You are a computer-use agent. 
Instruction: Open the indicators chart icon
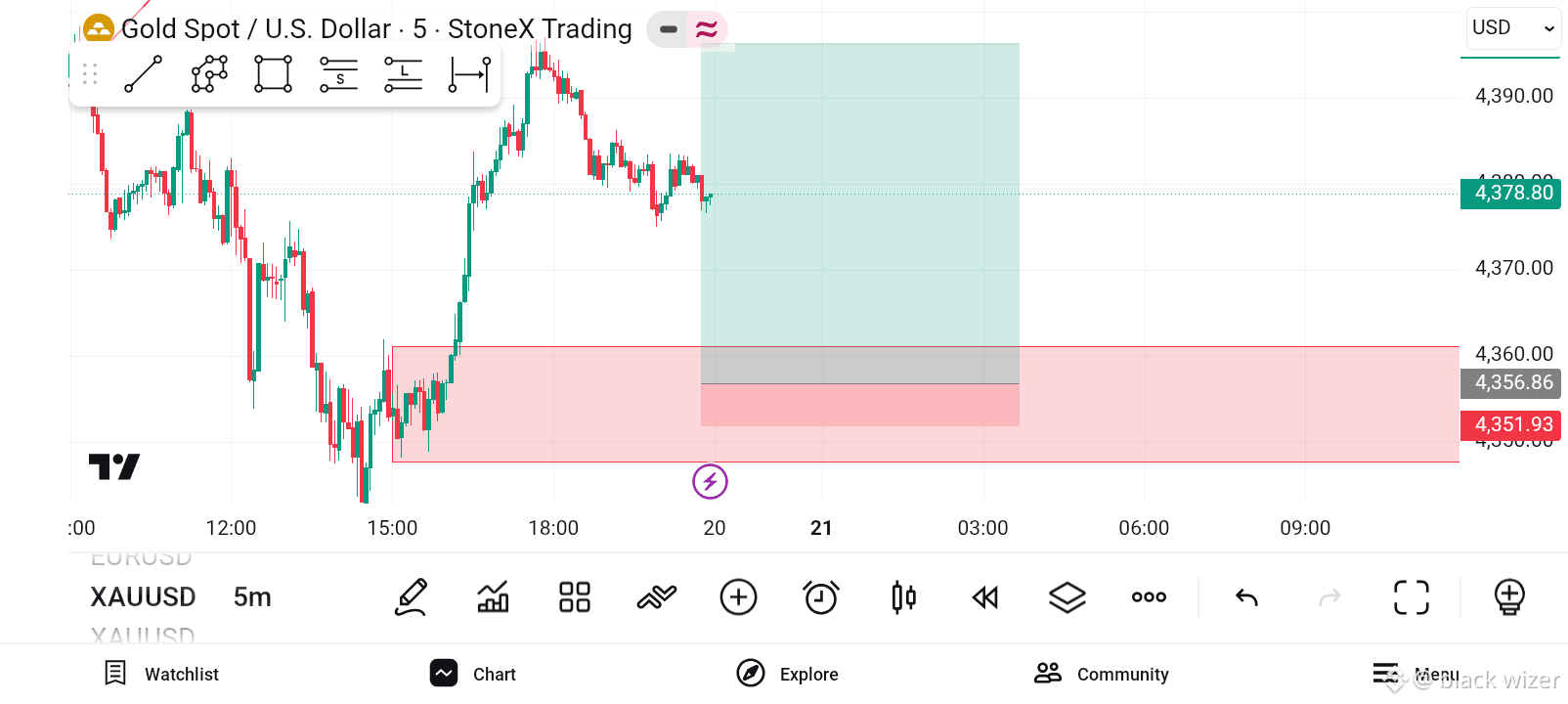493,596
